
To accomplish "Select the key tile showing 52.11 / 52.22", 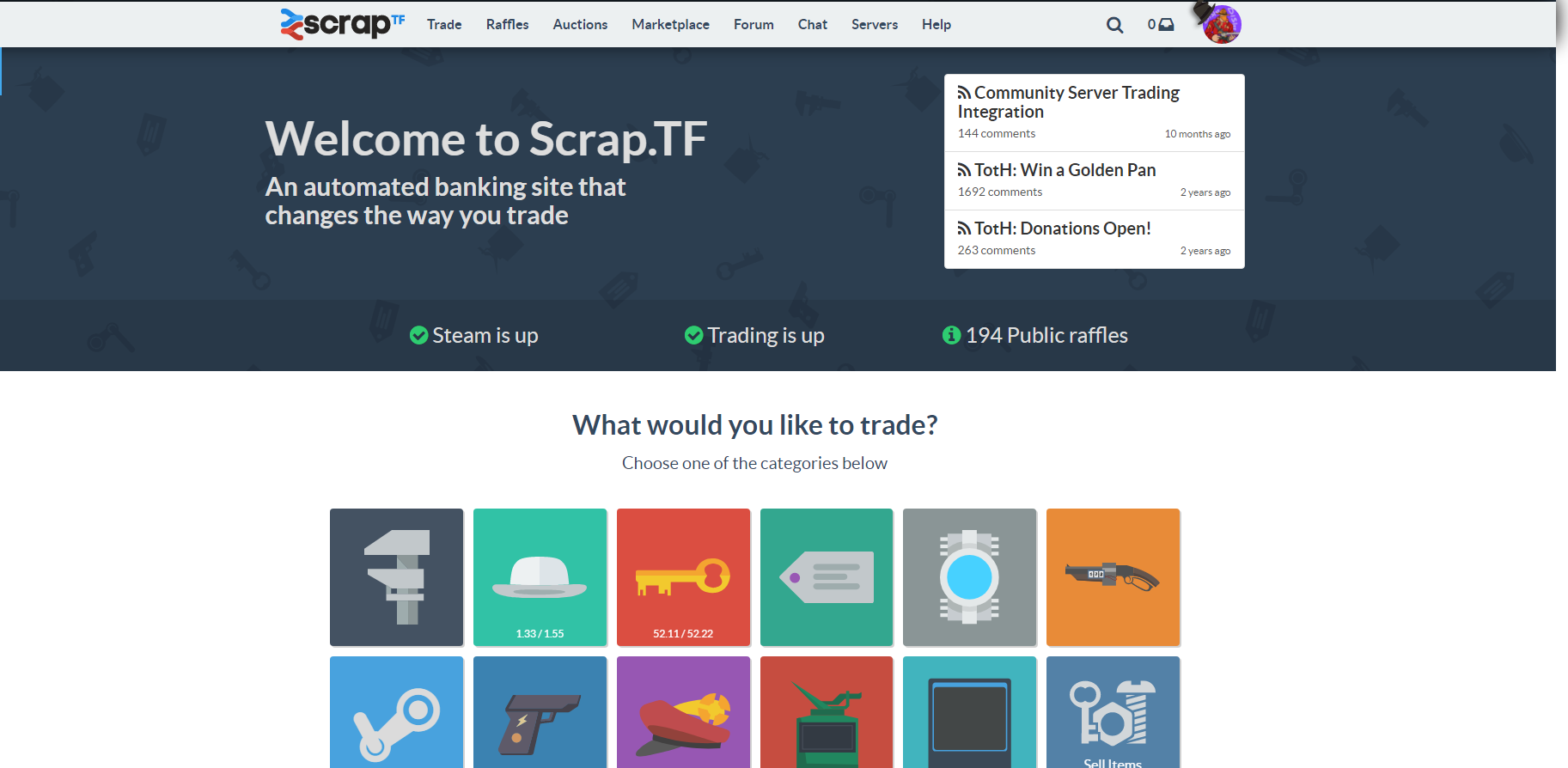I will (684, 577).
